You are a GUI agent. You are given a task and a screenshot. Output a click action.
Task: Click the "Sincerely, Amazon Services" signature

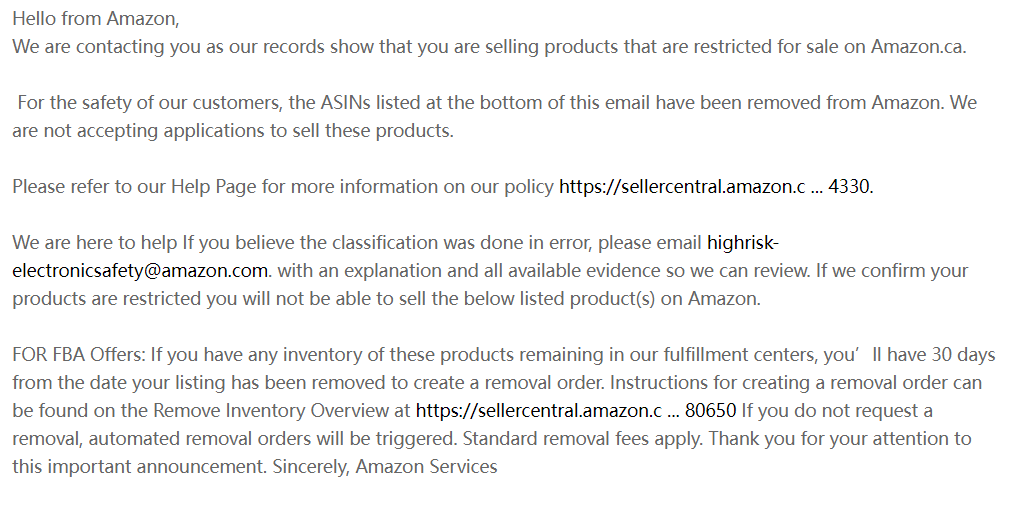[x=384, y=466]
